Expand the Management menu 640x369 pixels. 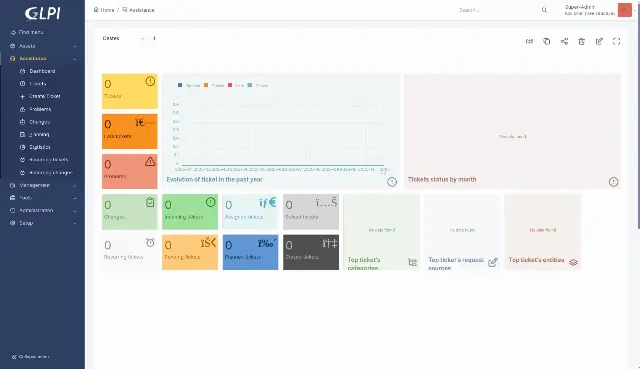tap(42, 185)
